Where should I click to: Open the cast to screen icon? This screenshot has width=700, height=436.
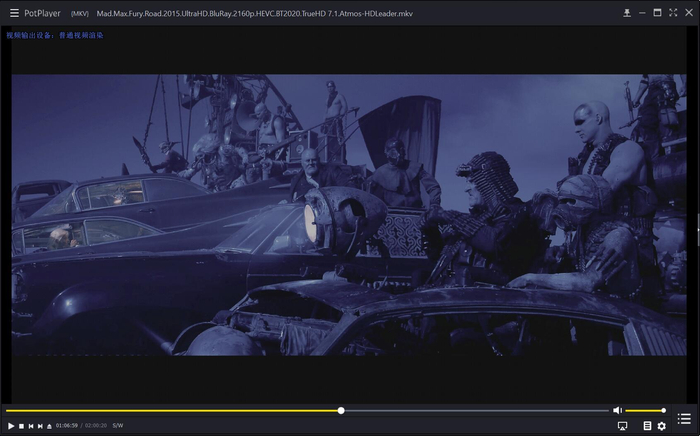pos(622,426)
